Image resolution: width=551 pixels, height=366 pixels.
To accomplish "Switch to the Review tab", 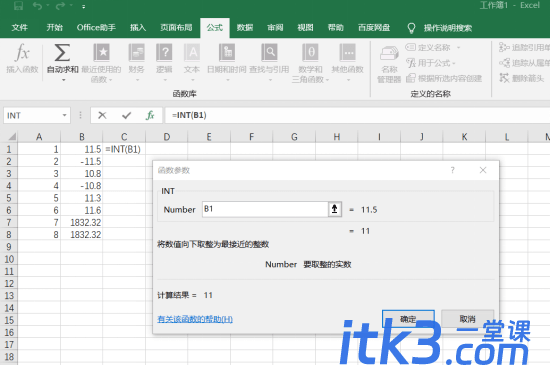I will coord(275,28).
